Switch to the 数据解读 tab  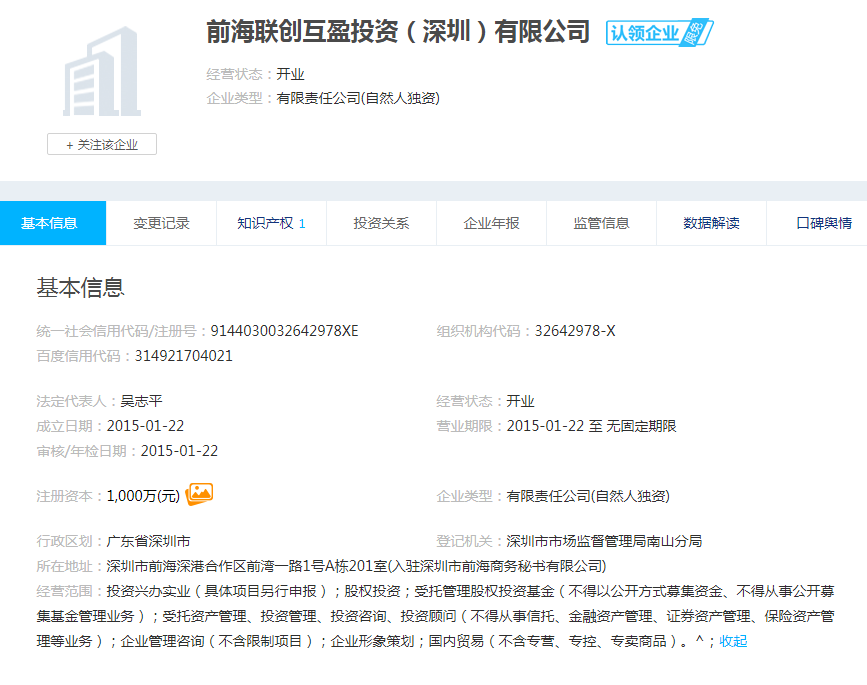[x=711, y=223]
